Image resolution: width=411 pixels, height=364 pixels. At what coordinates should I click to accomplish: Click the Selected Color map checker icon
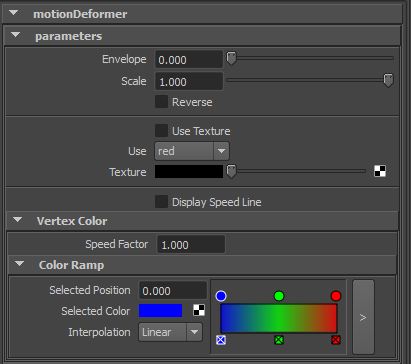pos(199,310)
